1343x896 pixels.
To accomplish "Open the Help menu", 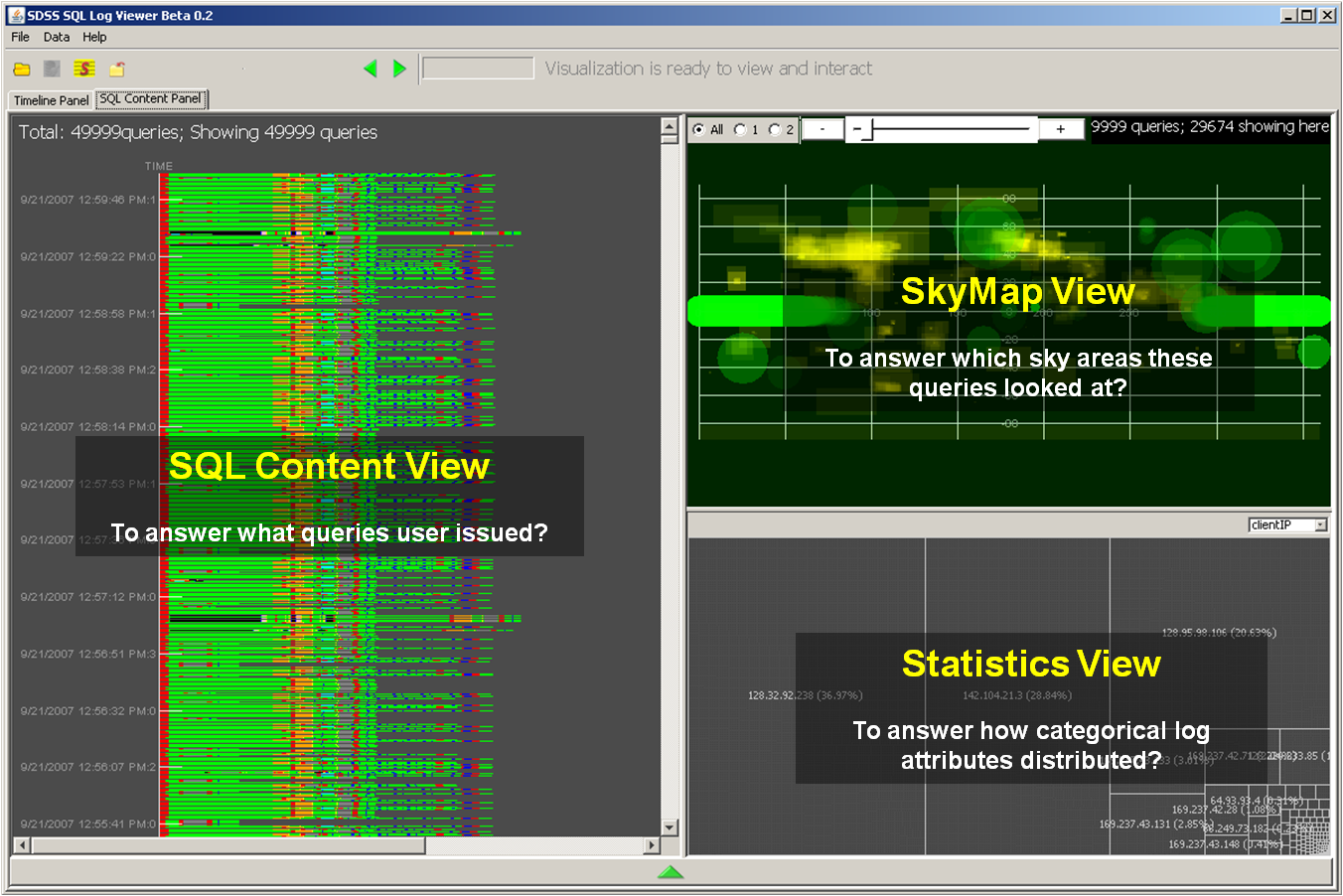I will [94, 37].
